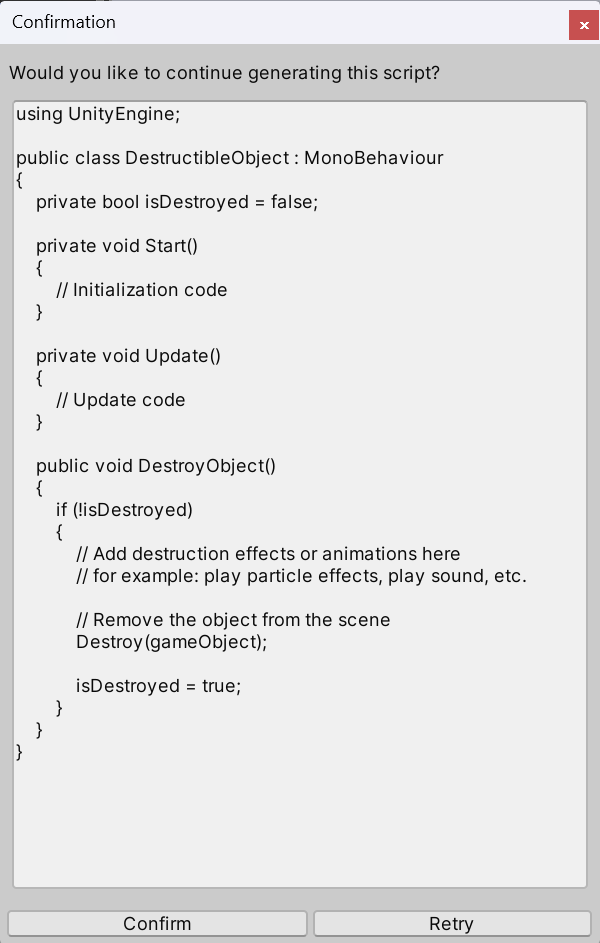Click the empty area below the script code

pos(300,820)
